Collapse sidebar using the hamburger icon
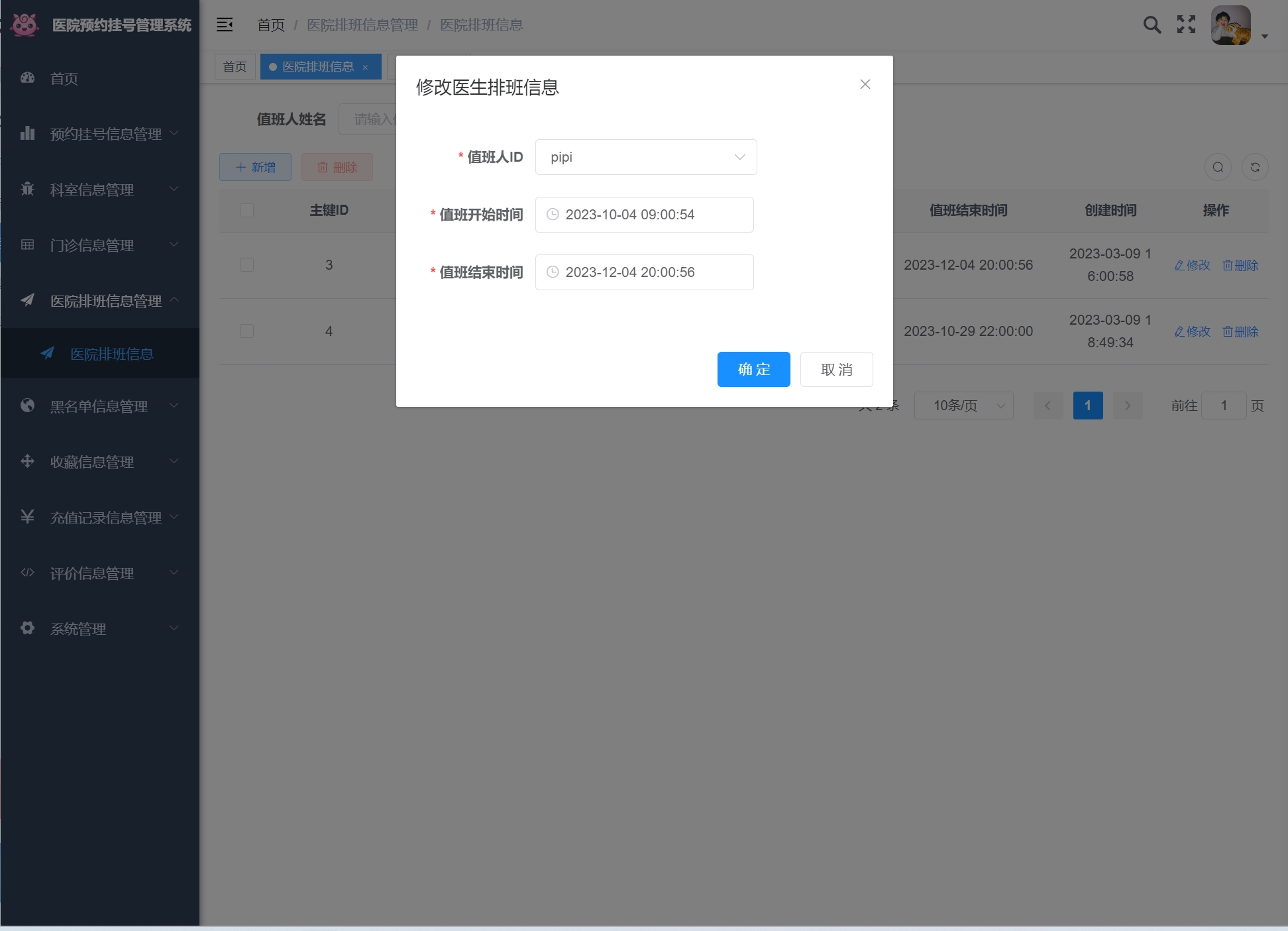The width and height of the screenshot is (1288, 931). point(225,25)
